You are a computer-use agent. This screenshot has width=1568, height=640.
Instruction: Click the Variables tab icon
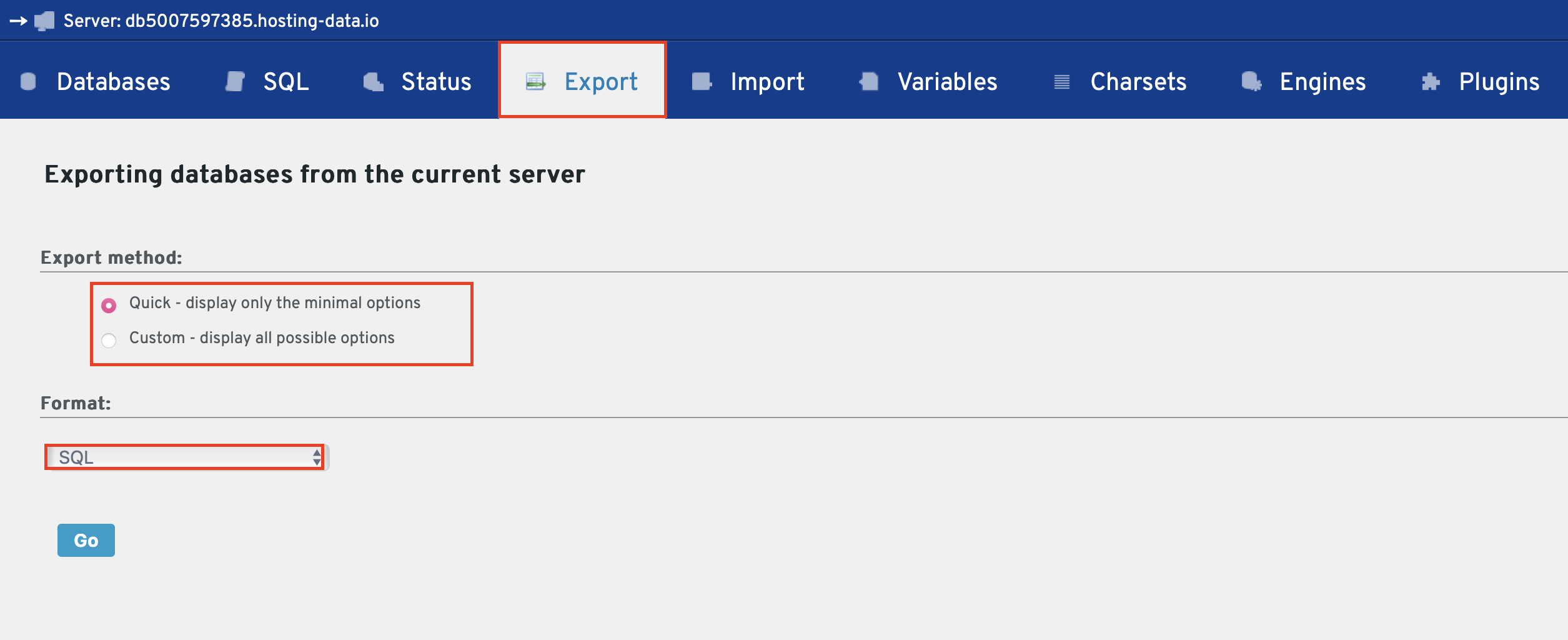[869, 82]
